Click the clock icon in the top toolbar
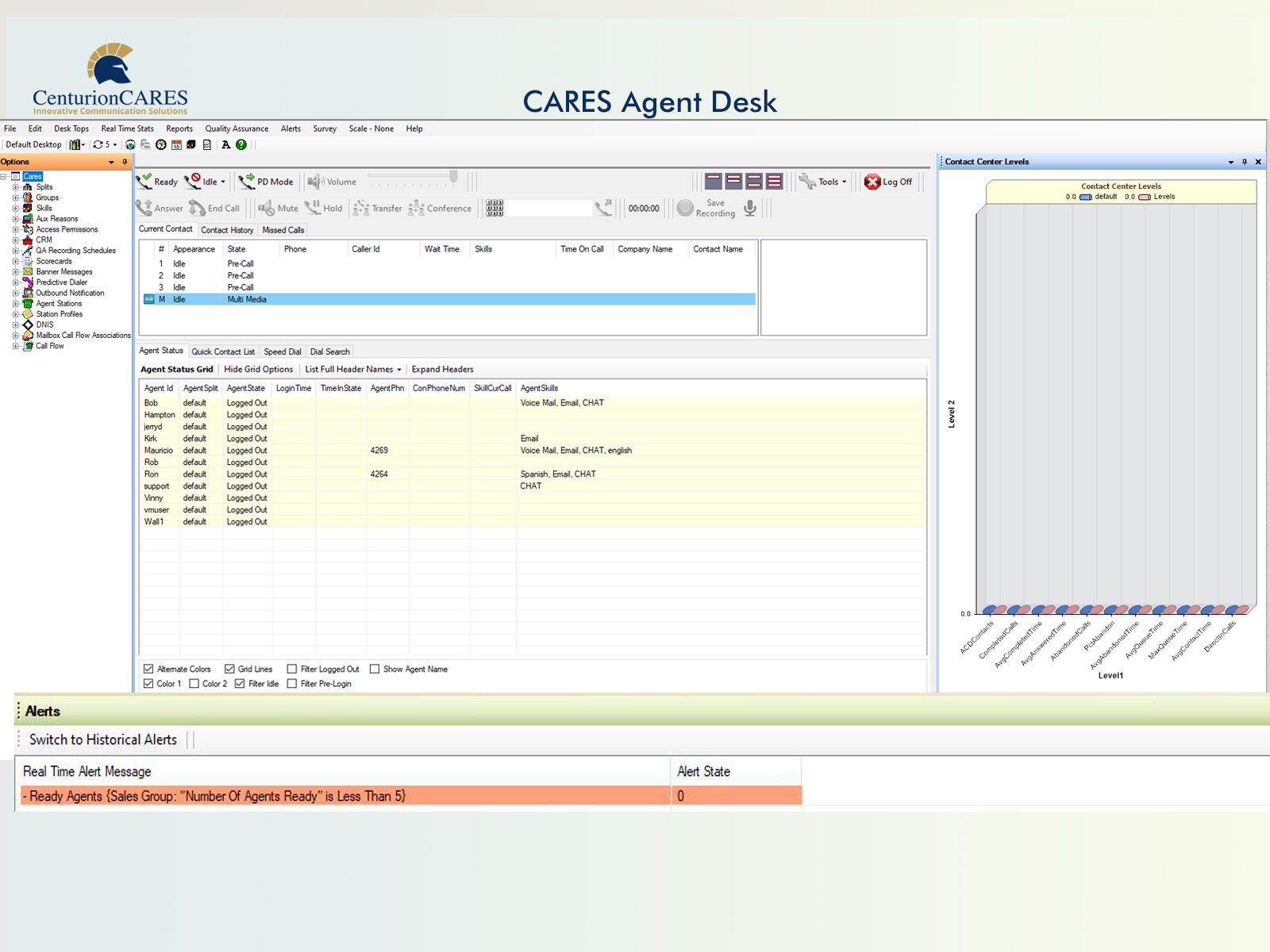The width and height of the screenshot is (1270, 952). (x=161, y=144)
